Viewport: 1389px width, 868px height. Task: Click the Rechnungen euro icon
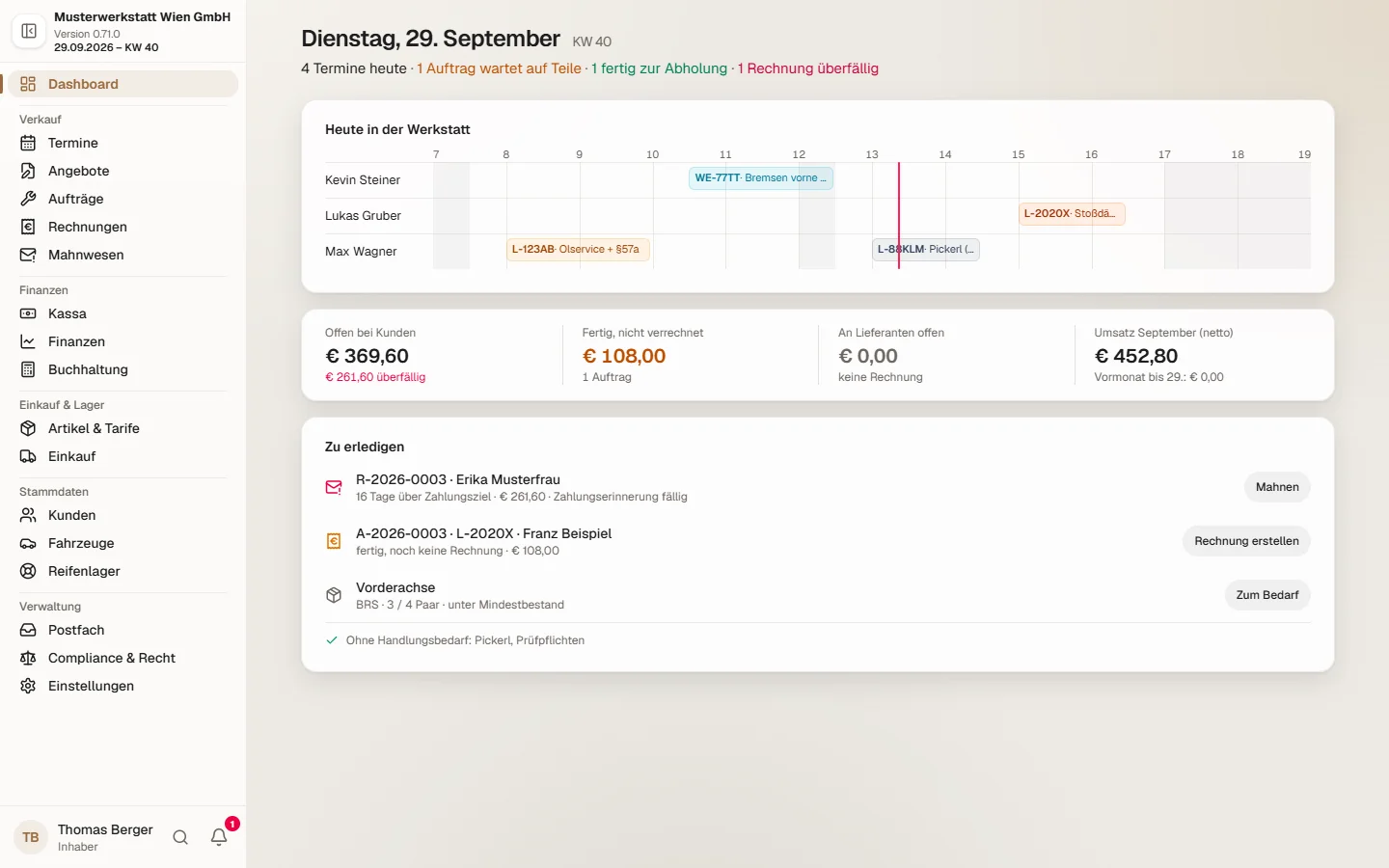(28, 227)
